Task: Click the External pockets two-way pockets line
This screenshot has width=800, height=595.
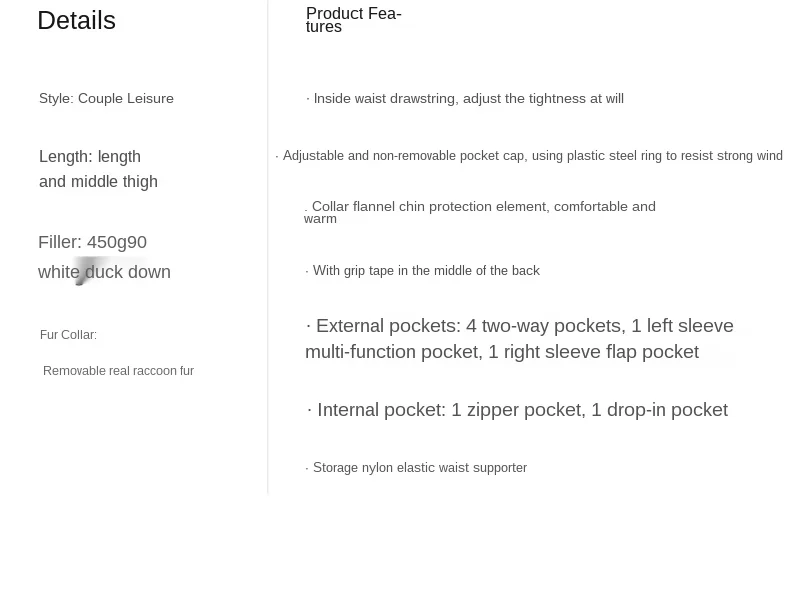Action: [x=520, y=326]
